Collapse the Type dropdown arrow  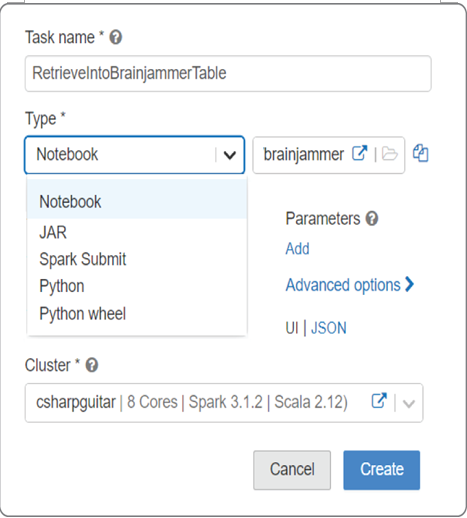coord(230,155)
